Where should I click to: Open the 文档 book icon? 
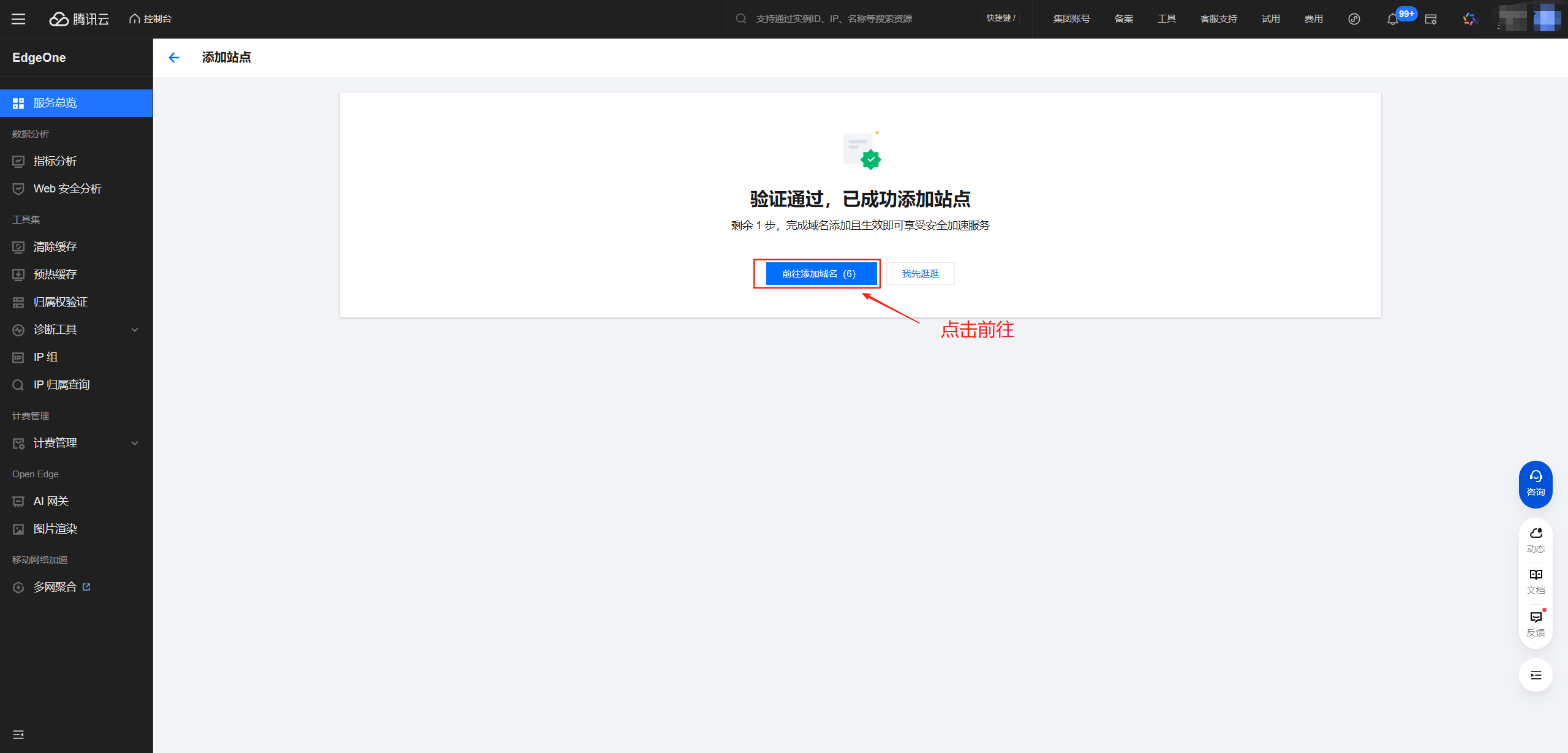(x=1535, y=581)
